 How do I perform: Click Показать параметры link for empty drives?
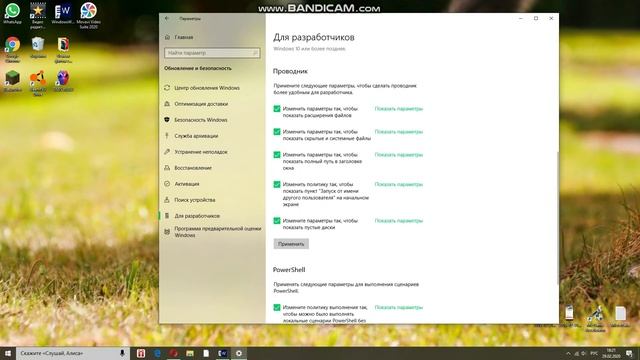pyautogui.click(x=399, y=220)
